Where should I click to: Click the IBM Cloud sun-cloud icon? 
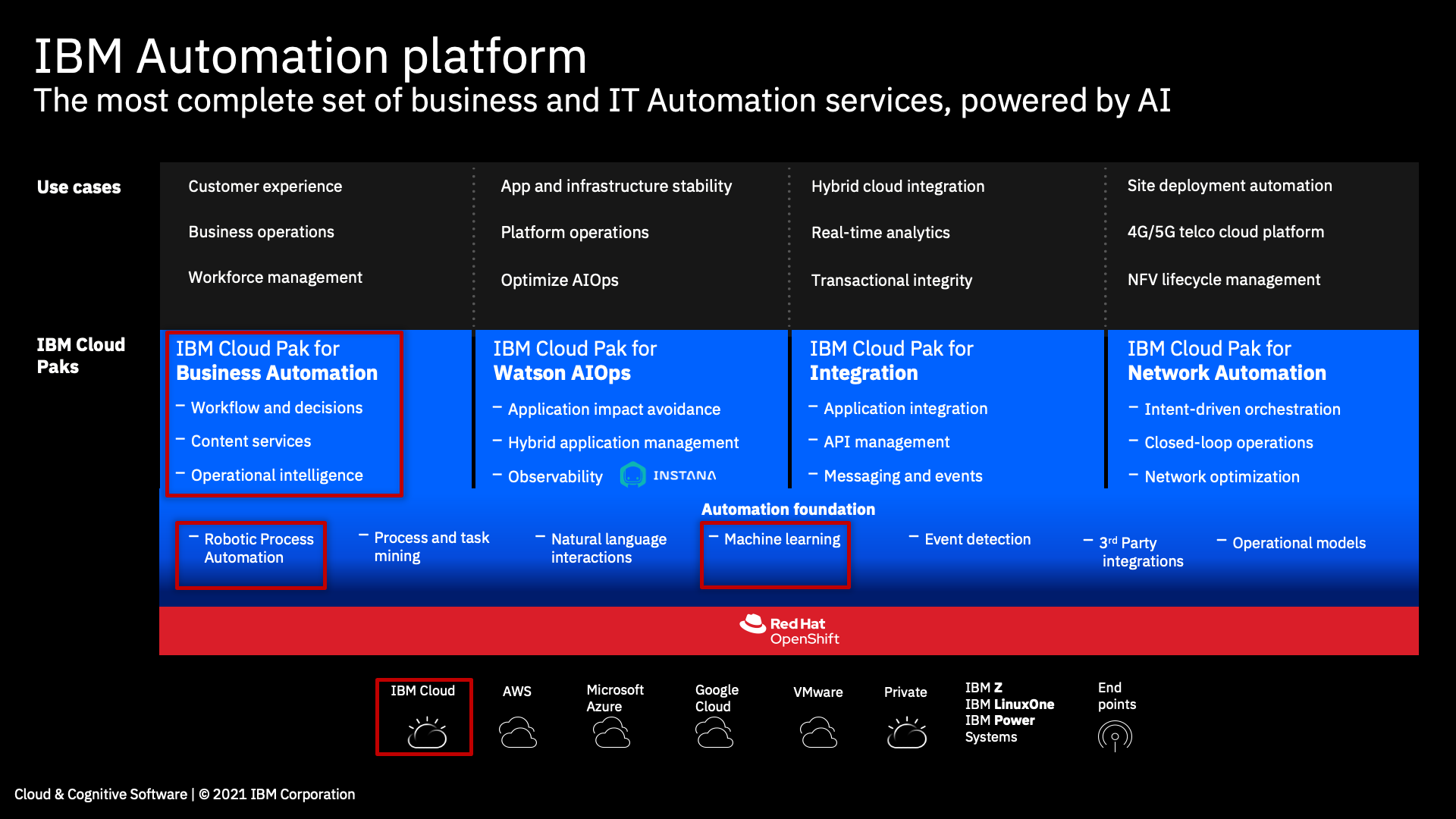tap(427, 733)
